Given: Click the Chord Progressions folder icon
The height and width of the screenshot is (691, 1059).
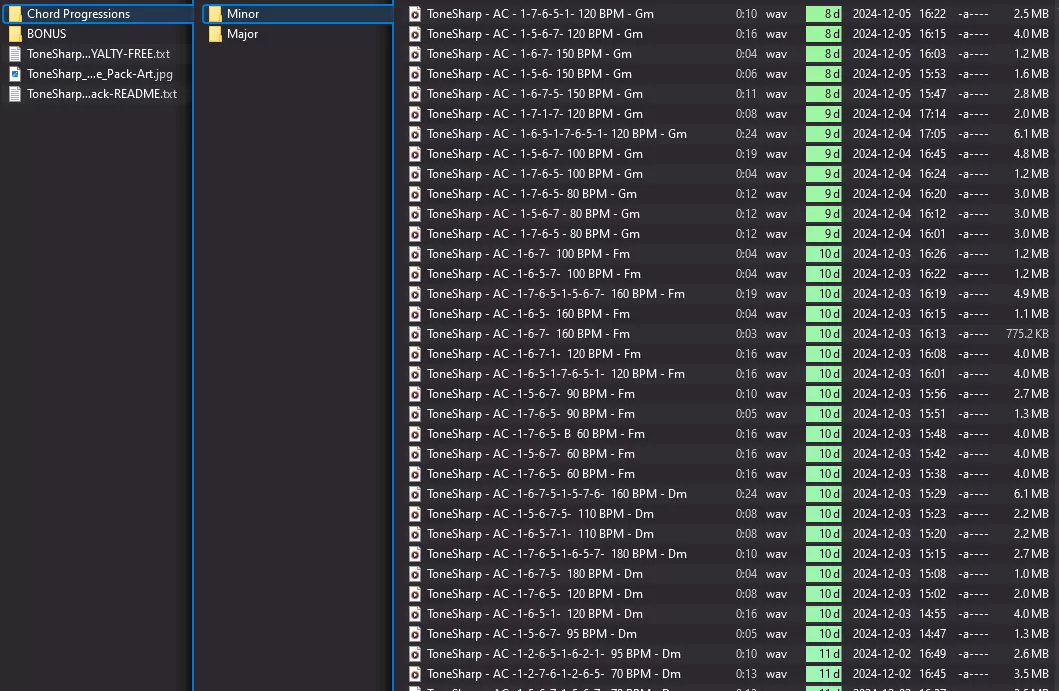Looking at the screenshot, I should pyautogui.click(x=15, y=14).
